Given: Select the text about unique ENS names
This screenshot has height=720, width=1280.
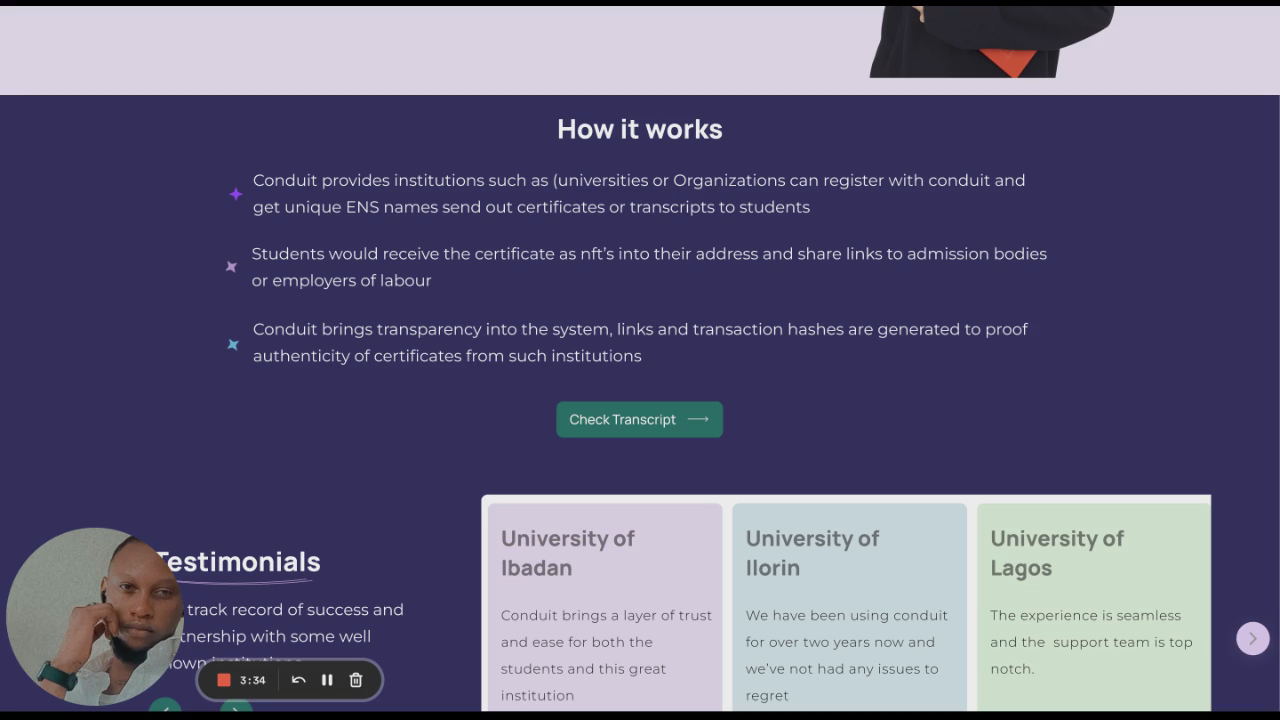Looking at the screenshot, I should (639, 194).
